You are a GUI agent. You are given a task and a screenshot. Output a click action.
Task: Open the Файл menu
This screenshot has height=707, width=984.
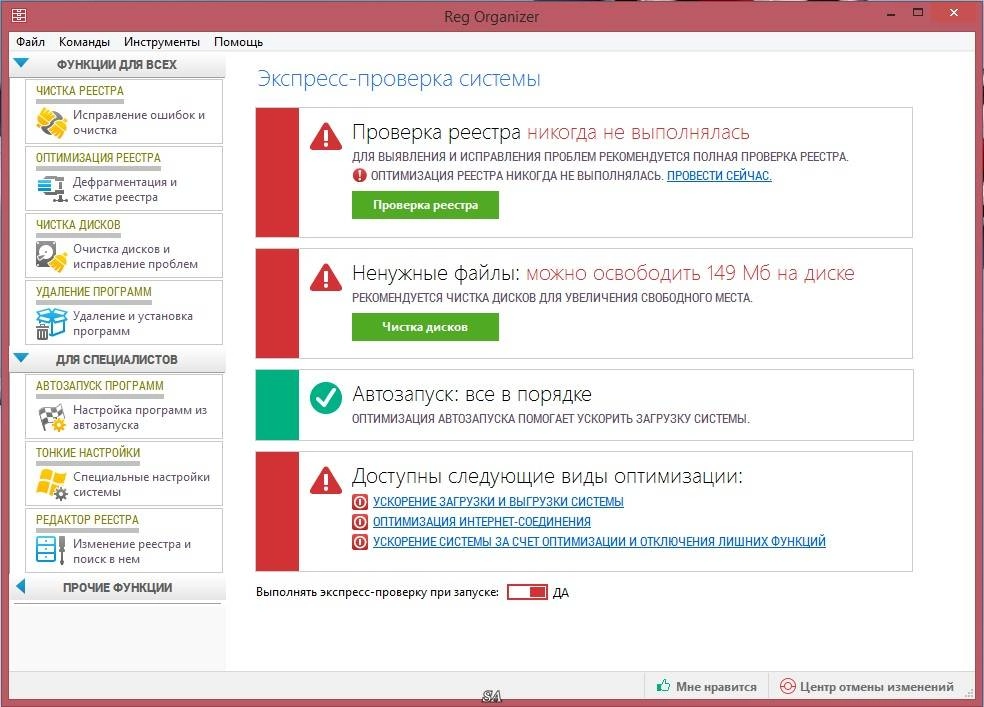[30, 42]
